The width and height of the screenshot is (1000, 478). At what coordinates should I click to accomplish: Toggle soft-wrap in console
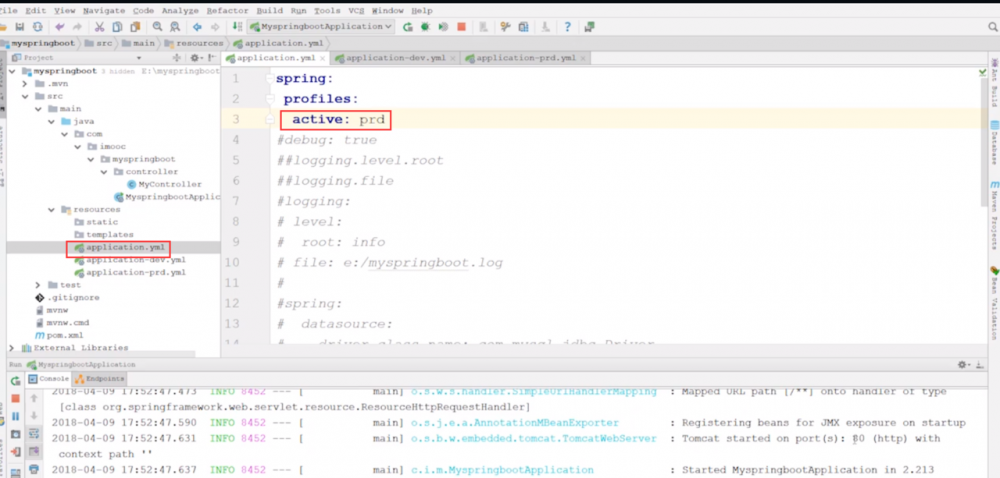34,434
